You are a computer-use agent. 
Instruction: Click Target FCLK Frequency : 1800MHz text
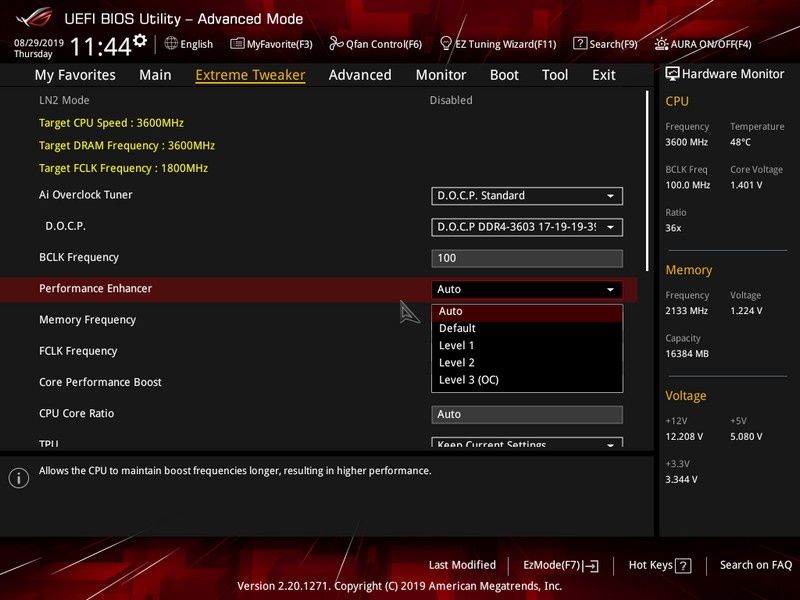click(123, 168)
